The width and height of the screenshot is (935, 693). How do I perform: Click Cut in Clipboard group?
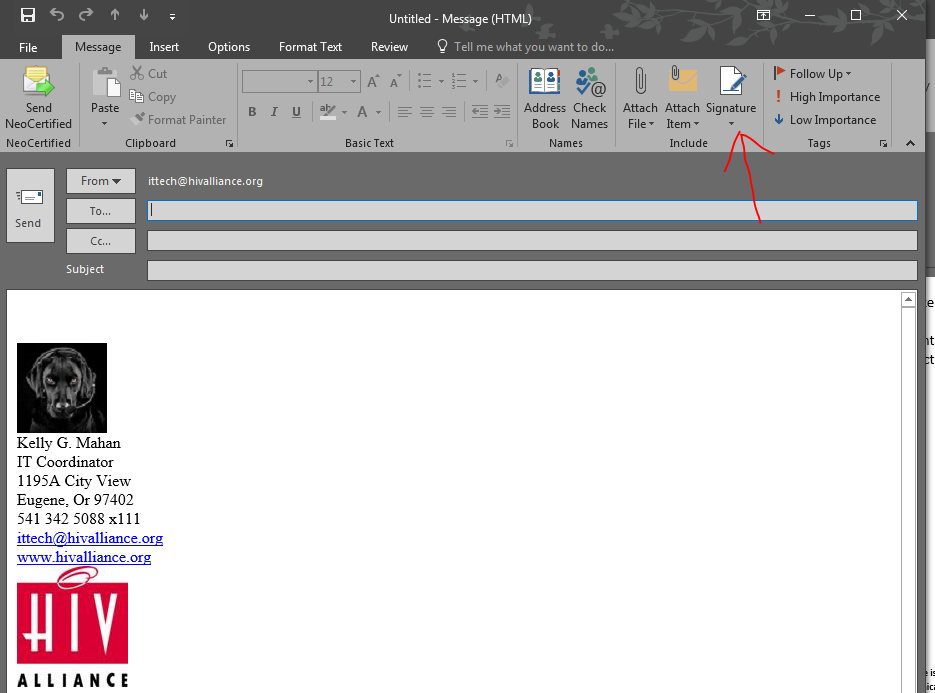pos(148,73)
